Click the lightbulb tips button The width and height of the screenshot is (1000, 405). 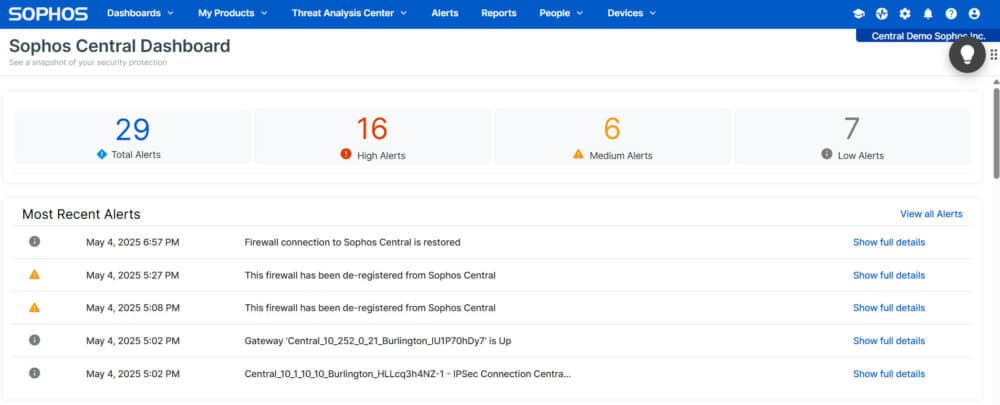967,54
